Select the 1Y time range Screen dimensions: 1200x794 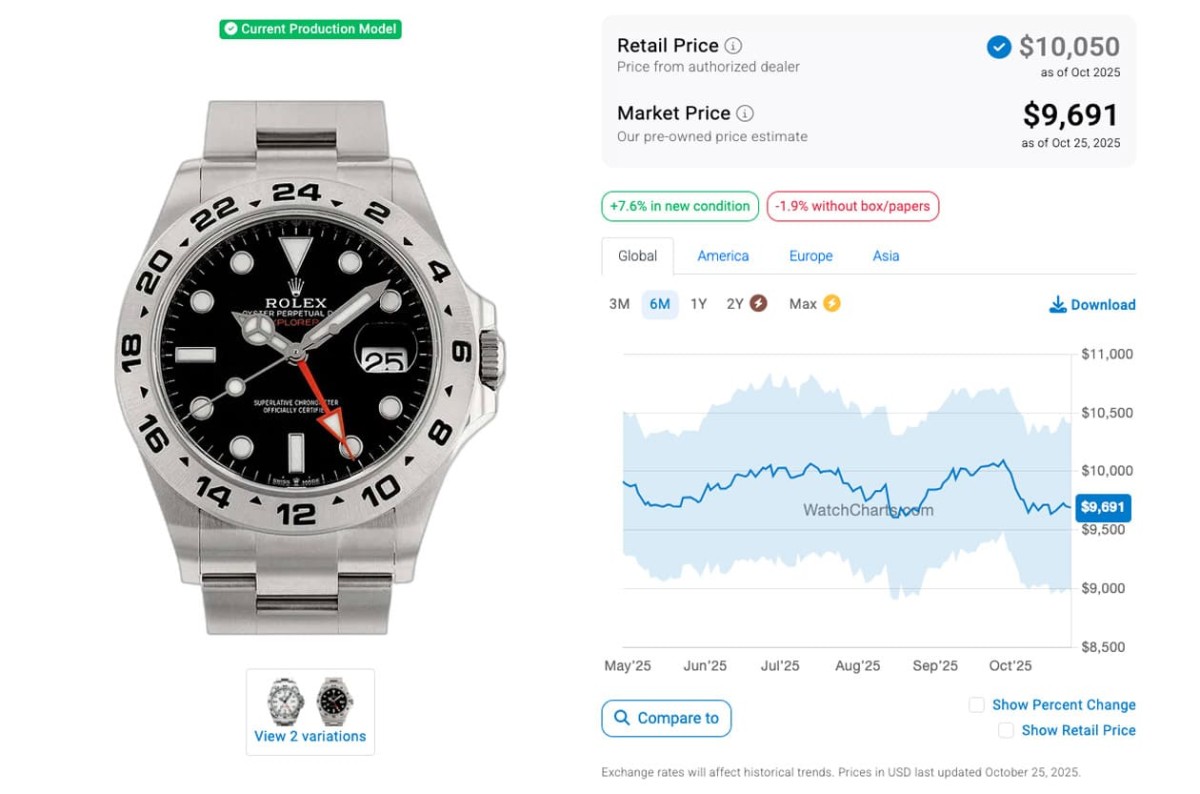tap(698, 304)
